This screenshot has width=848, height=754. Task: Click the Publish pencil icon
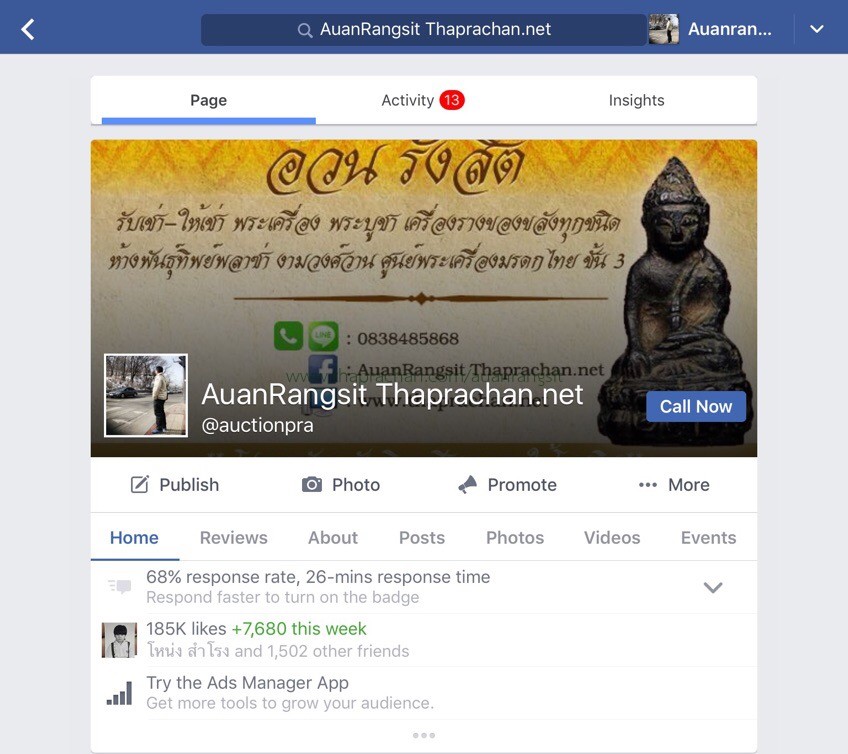click(140, 484)
